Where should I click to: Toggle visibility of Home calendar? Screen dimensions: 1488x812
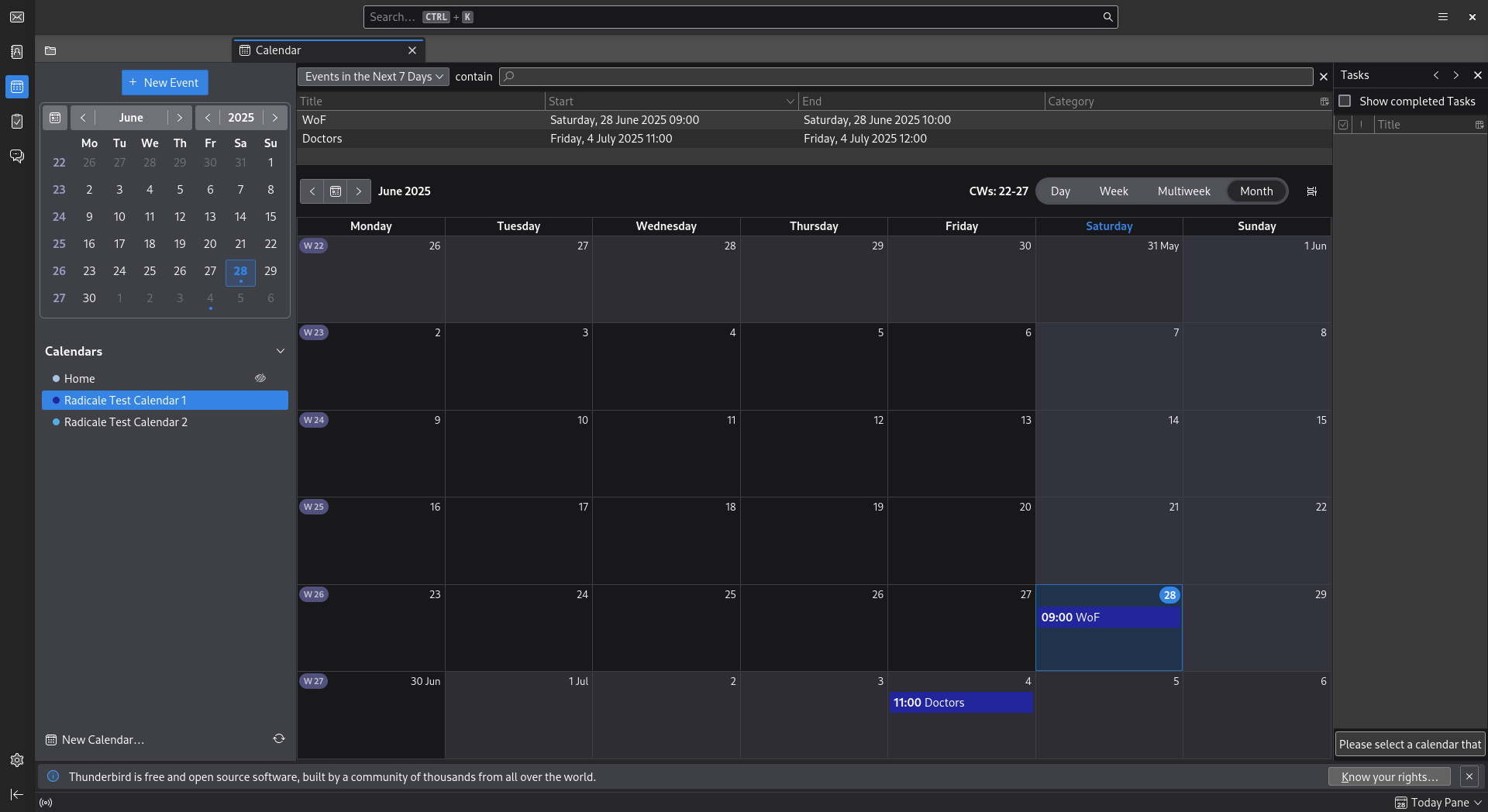pyautogui.click(x=260, y=378)
